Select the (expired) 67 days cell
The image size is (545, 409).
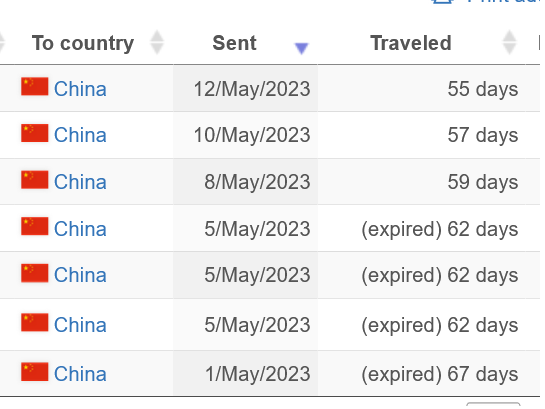click(421, 374)
